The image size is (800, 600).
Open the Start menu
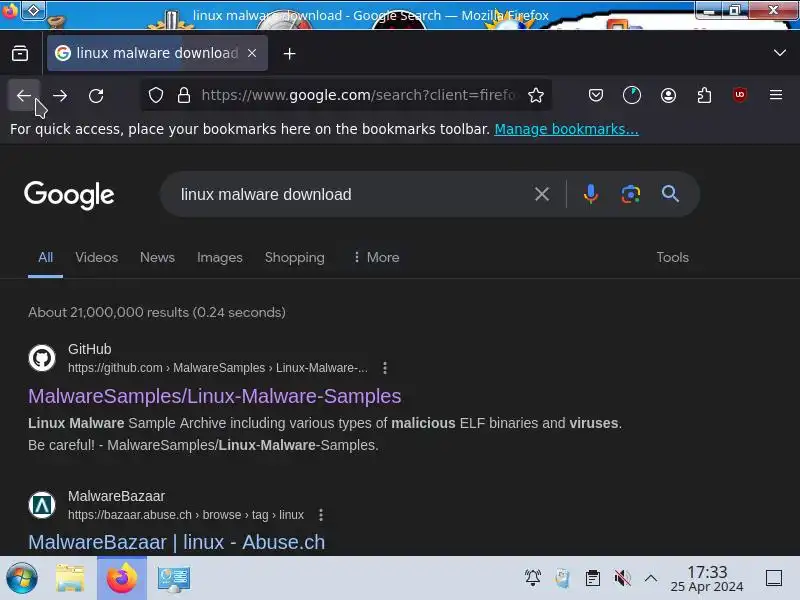point(21,579)
